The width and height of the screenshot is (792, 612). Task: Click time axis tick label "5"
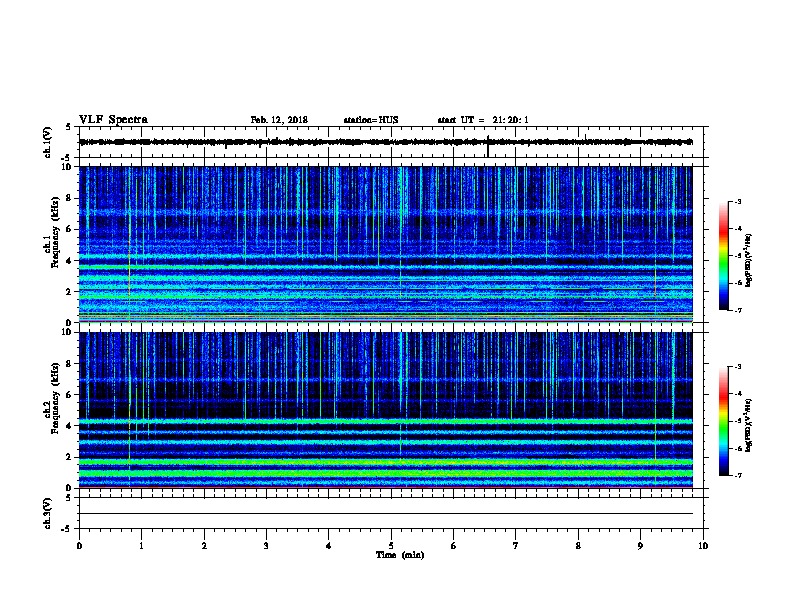point(391,546)
